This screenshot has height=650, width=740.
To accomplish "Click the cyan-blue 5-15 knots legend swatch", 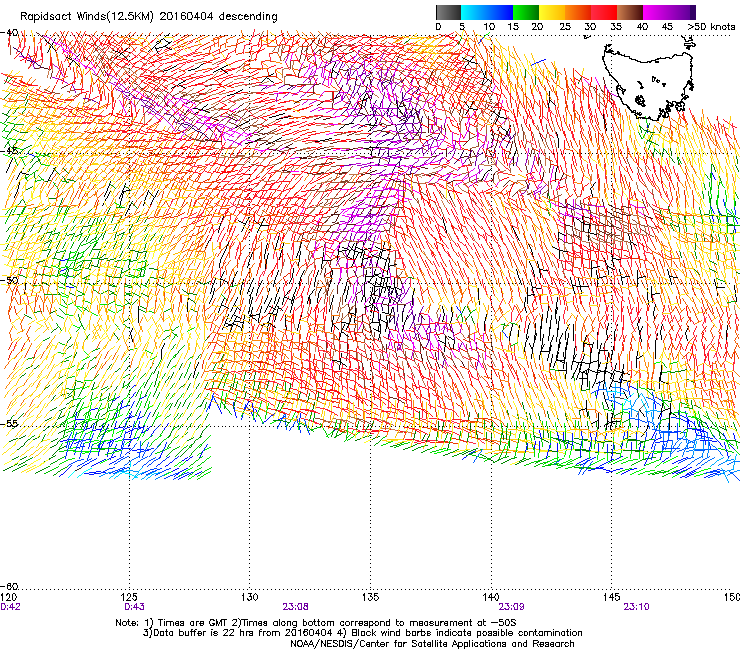I will [487, 12].
